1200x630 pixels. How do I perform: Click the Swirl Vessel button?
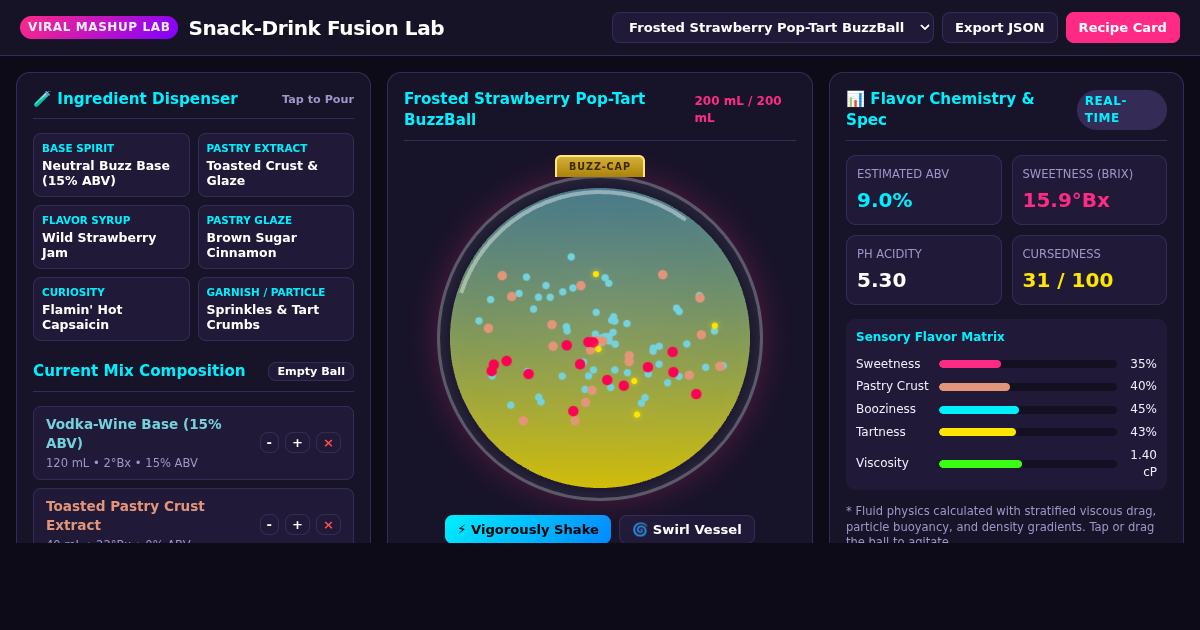click(687, 529)
